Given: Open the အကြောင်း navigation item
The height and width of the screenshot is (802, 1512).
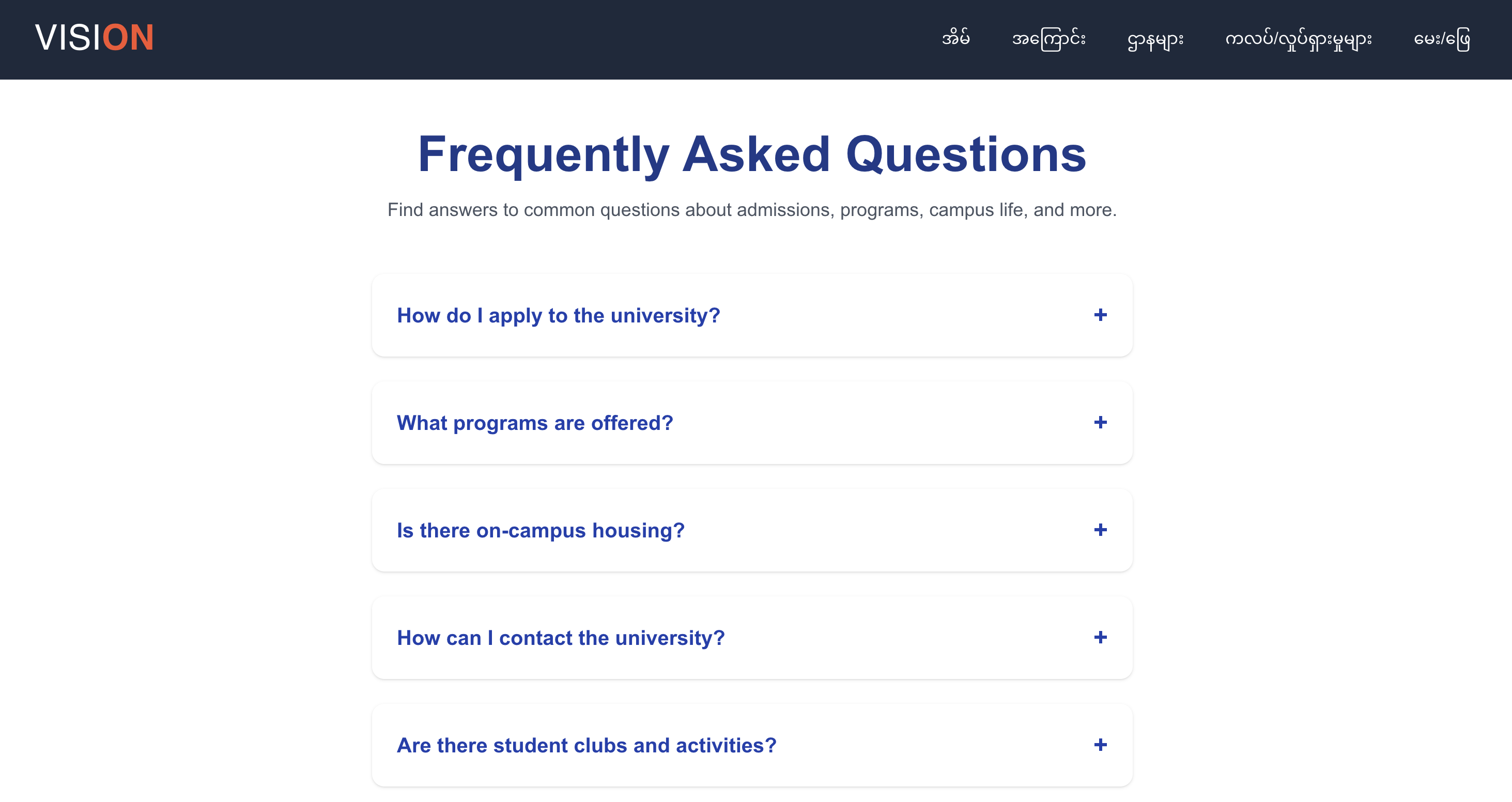Looking at the screenshot, I should coord(1048,39).
